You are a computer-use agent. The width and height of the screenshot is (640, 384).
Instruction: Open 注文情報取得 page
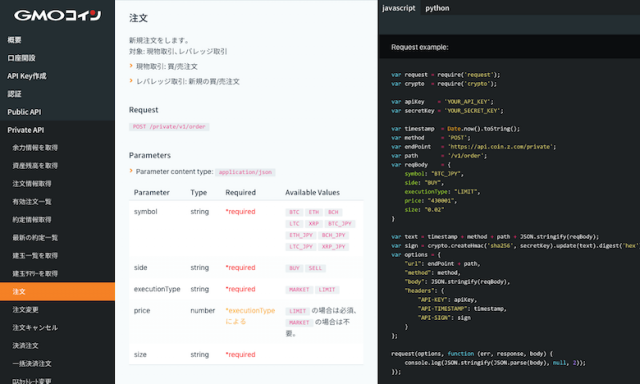click(x=32, y=184)
